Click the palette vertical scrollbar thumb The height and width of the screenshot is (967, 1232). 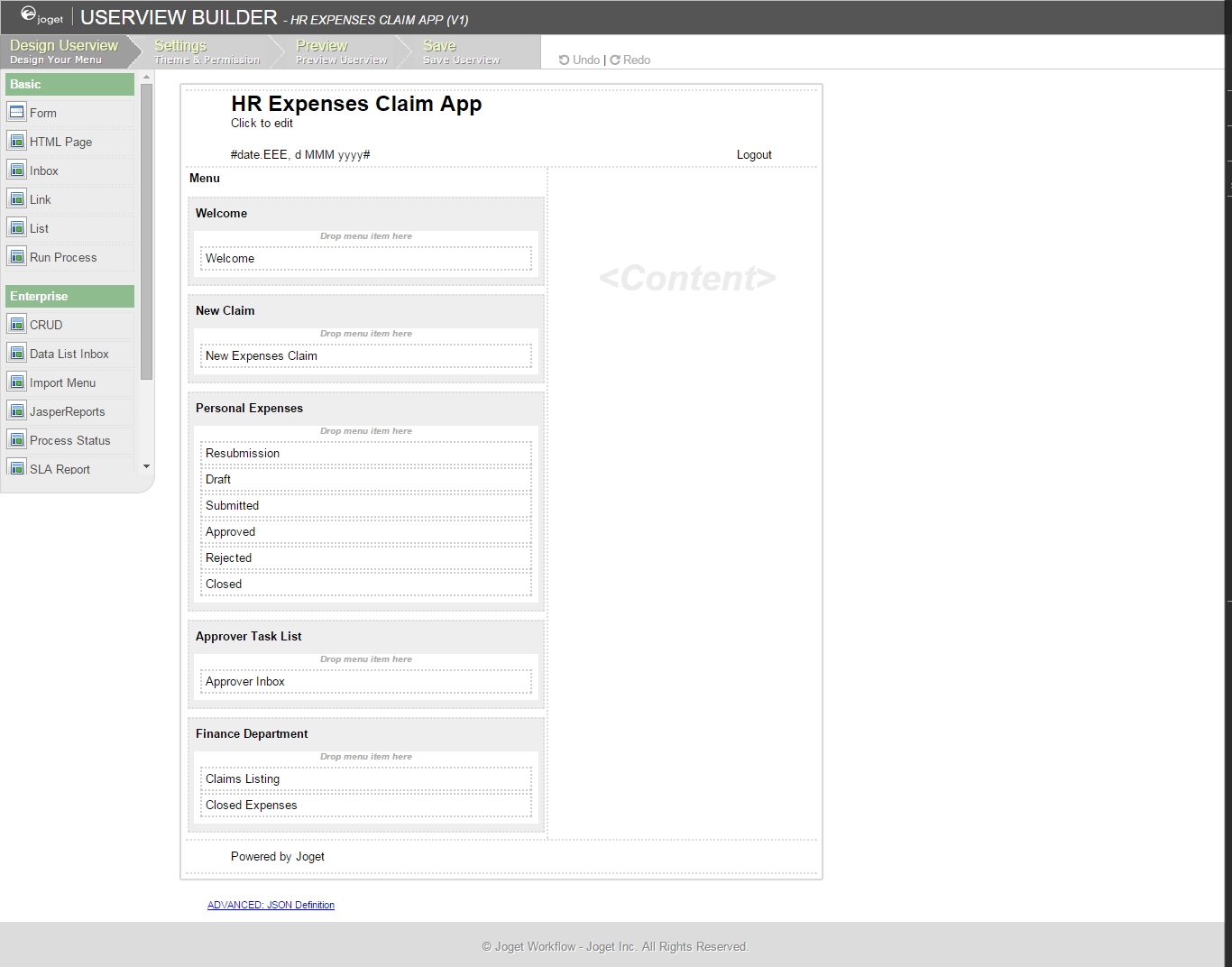(146, 232)
